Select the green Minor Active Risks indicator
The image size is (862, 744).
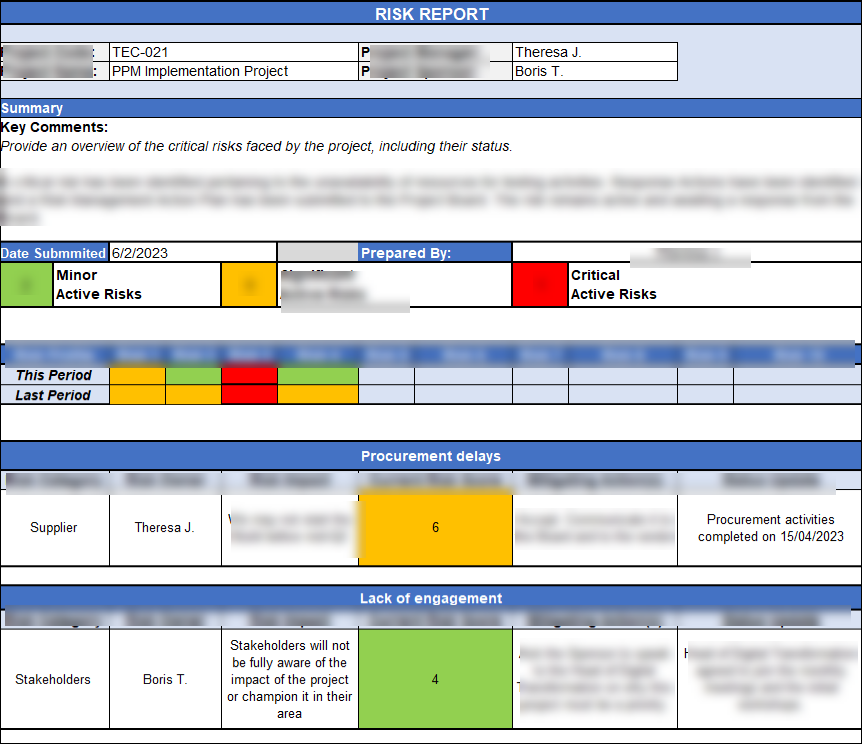point(27,284)
